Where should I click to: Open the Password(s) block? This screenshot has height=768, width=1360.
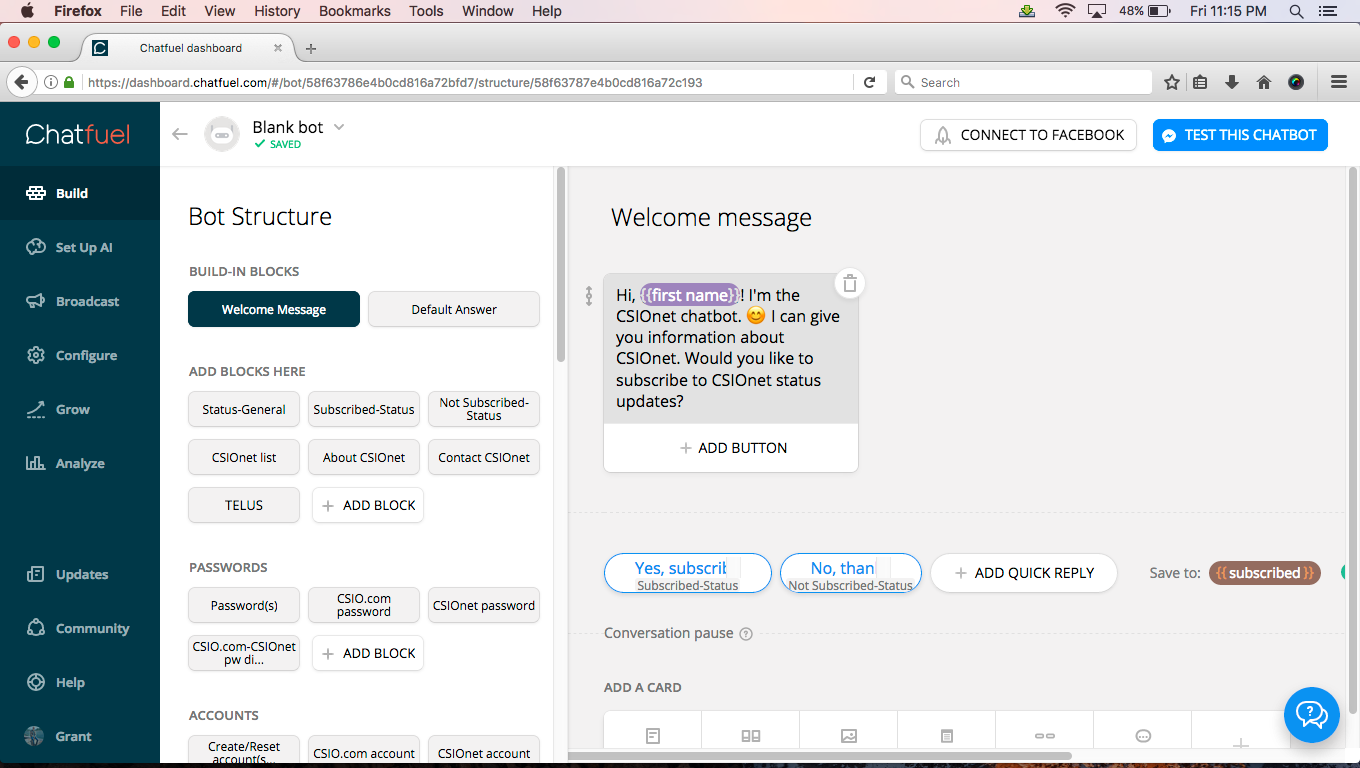coord(244,605)
